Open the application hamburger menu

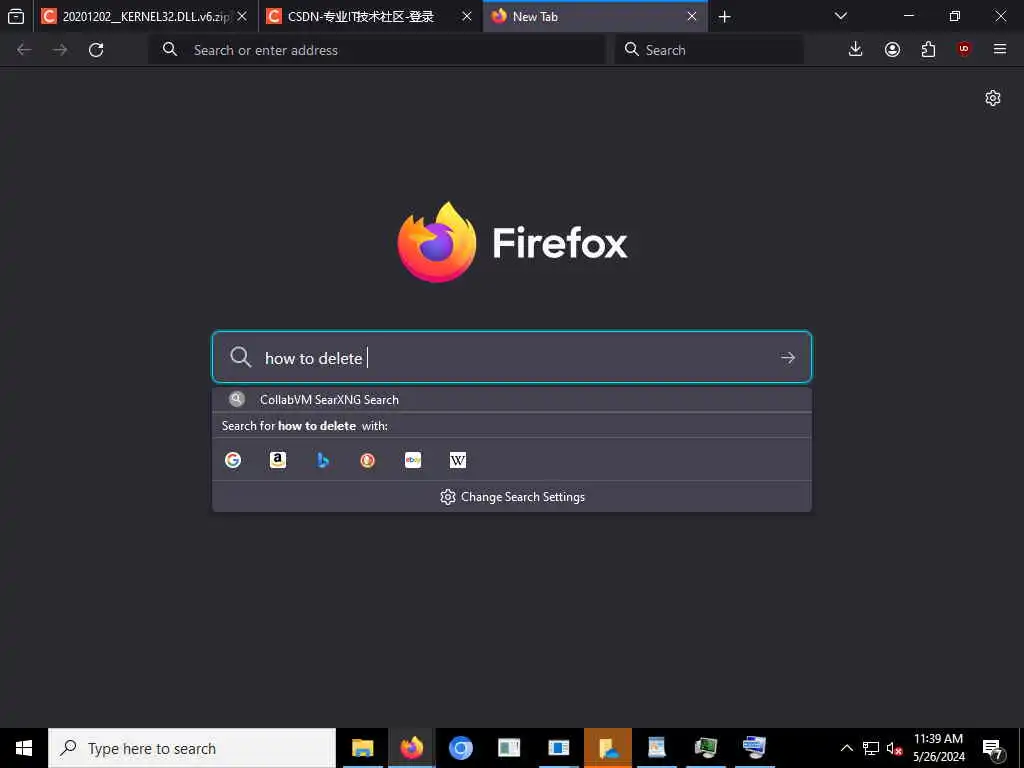pos(1000,49)
